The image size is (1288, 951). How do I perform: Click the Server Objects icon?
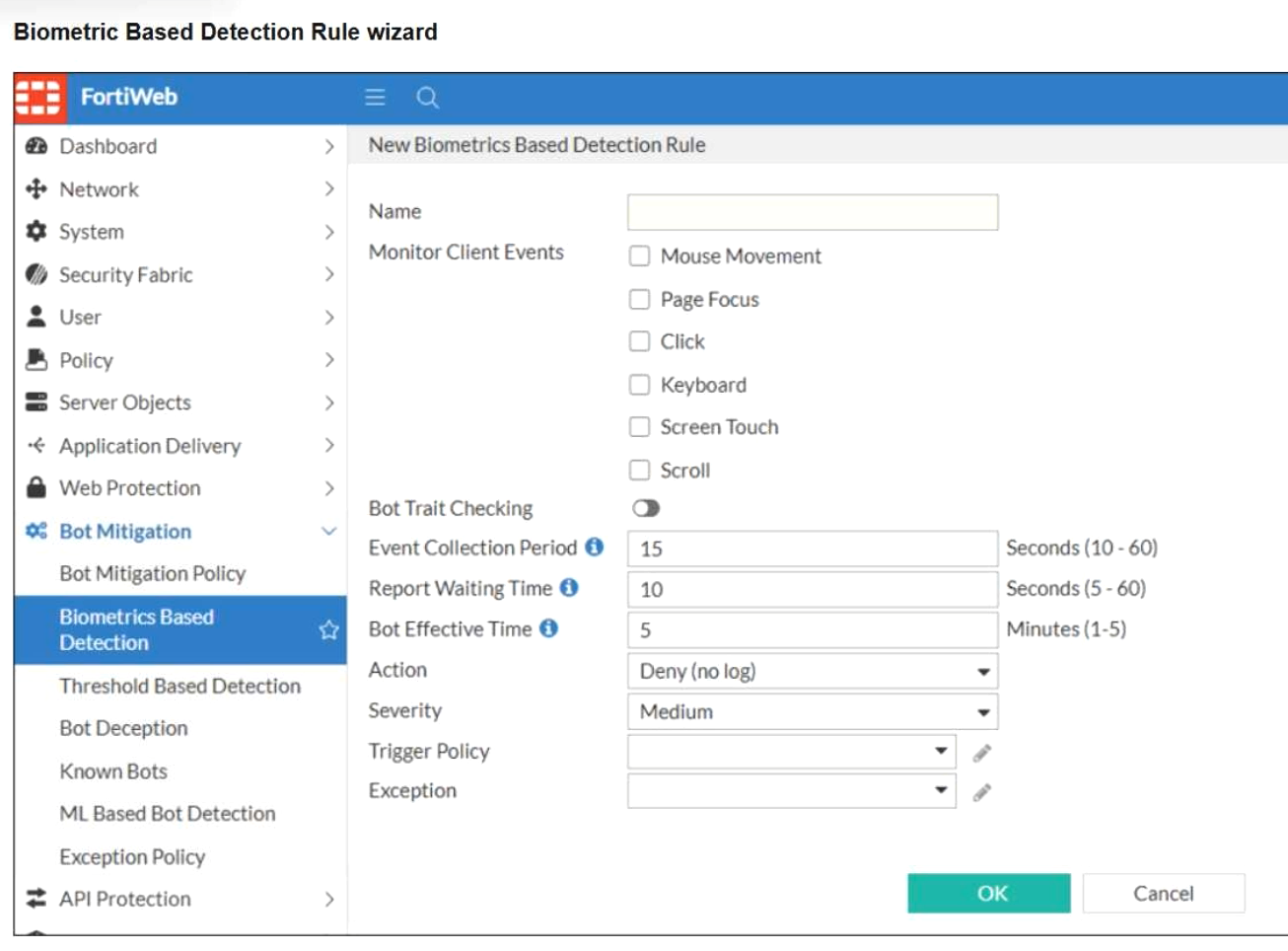coord(36,402)
